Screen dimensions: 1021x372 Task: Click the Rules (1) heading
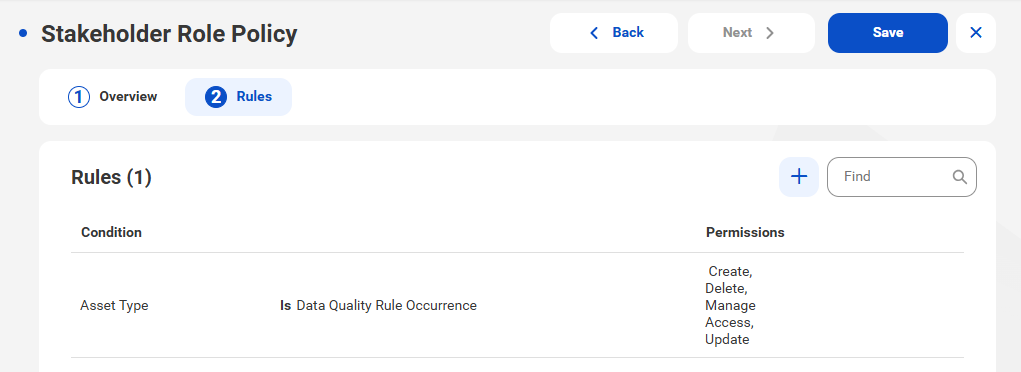[x=111, y=177]
